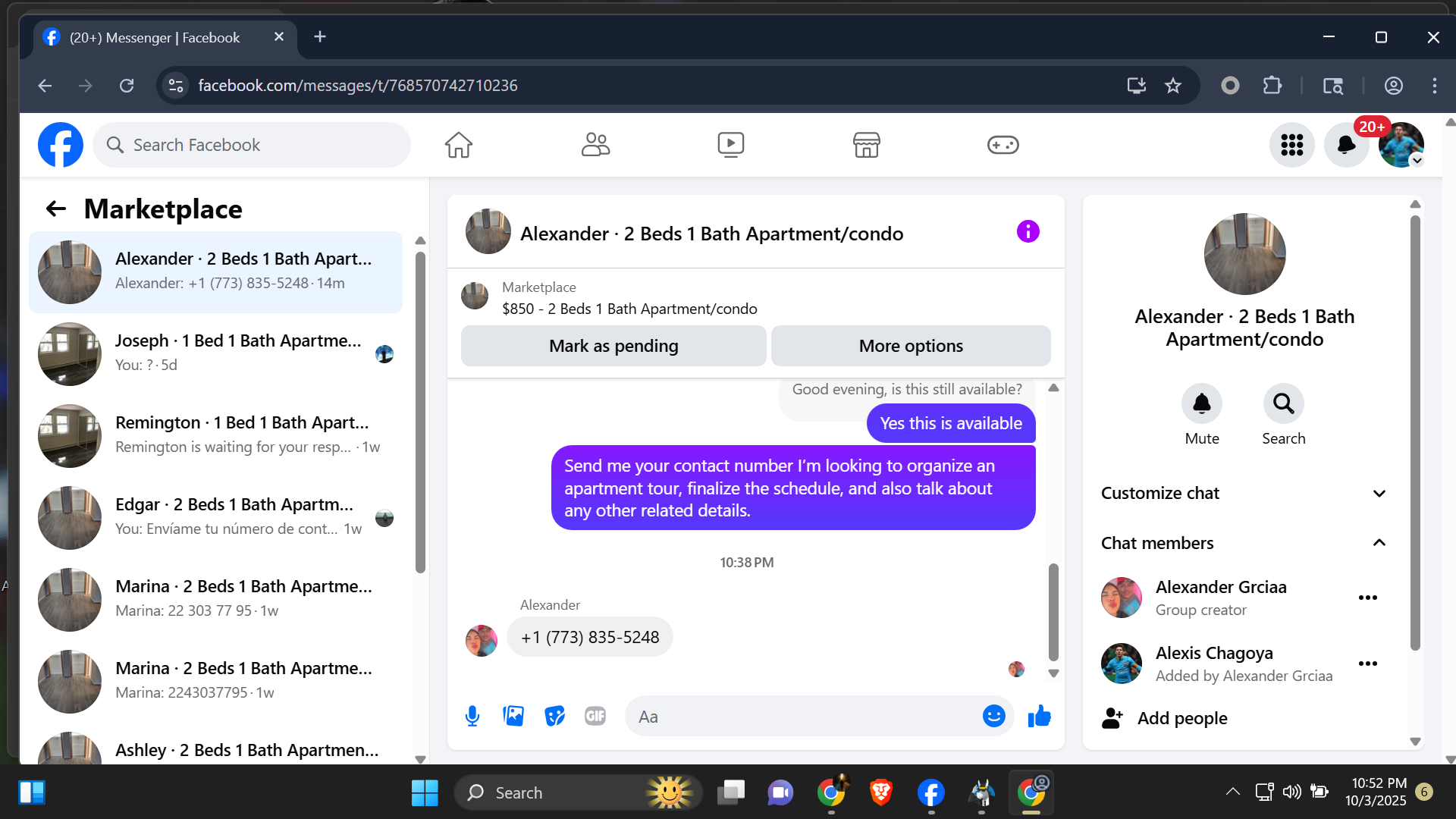The height and width of the screenshot is (819, 1456).
Task: Open Chrome profile icon in toolbar
Action: tap(1394, 86)
